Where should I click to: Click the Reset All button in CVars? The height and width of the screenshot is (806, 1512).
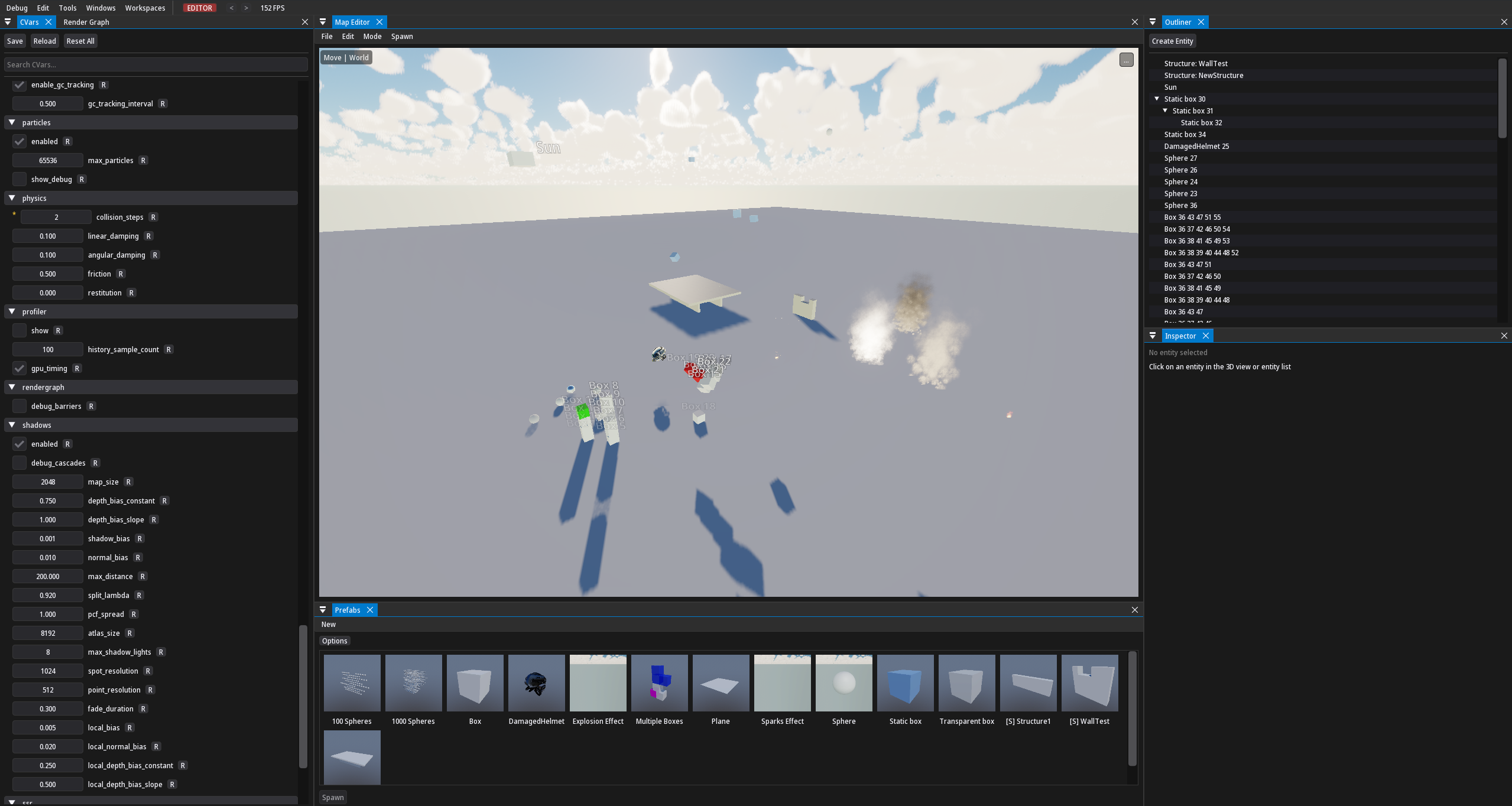(x=80, y=41)
